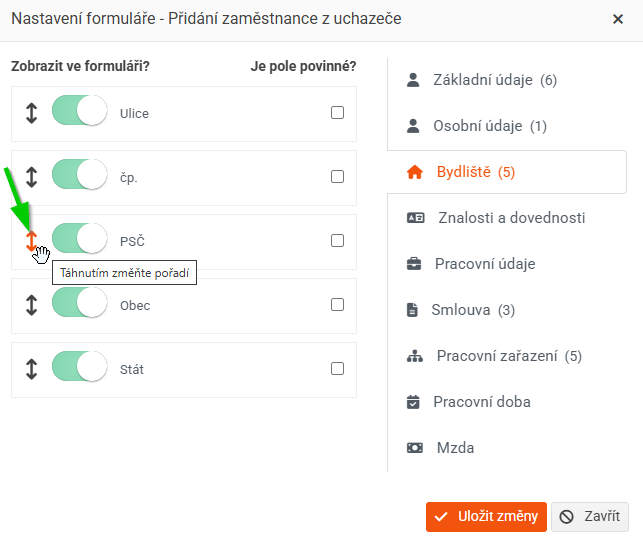Turn off the Stát display switch
This screenshot has width=643, height=545.
(80, 366)
